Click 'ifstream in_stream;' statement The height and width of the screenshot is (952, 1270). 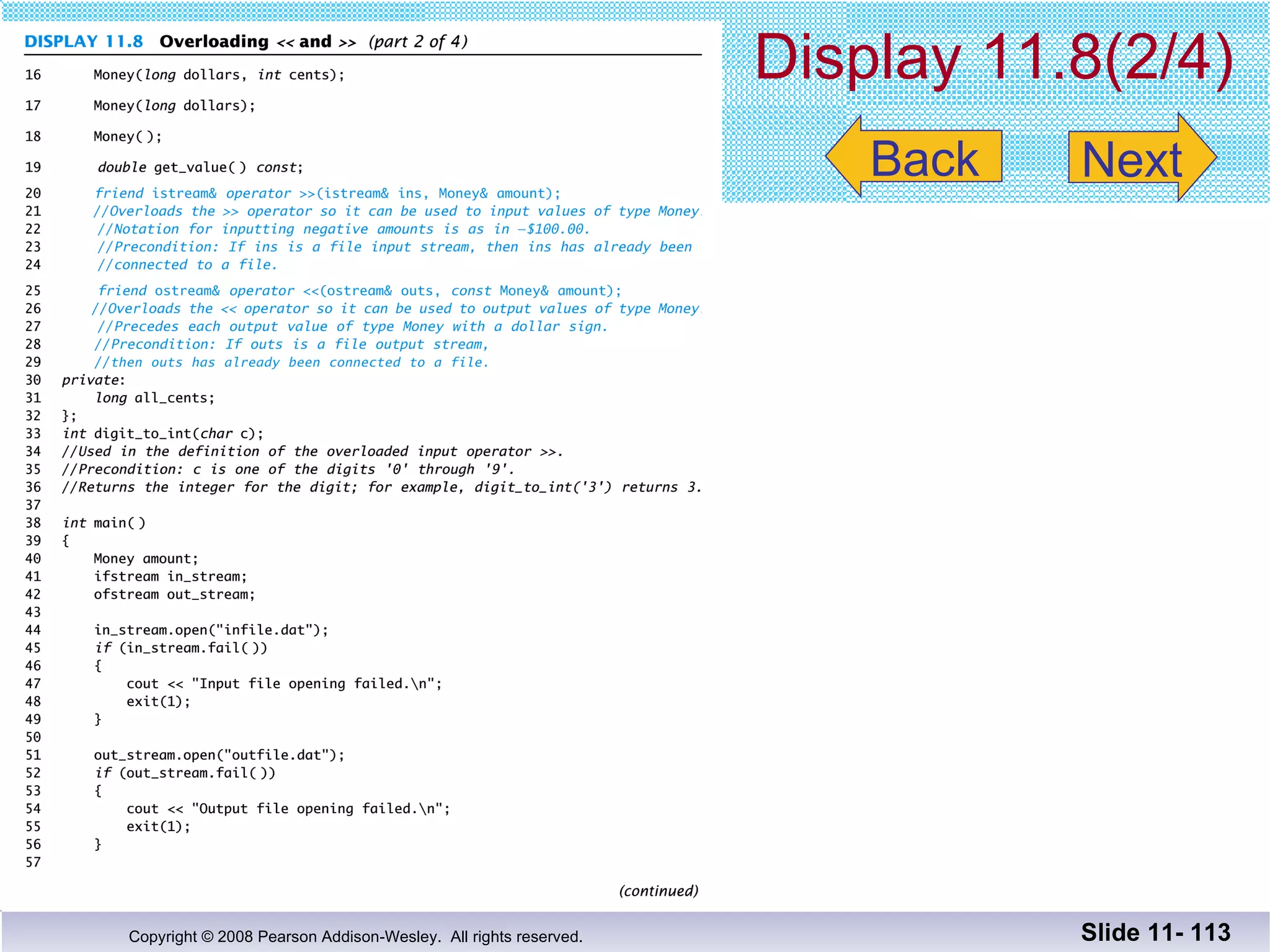click(171, 576)
